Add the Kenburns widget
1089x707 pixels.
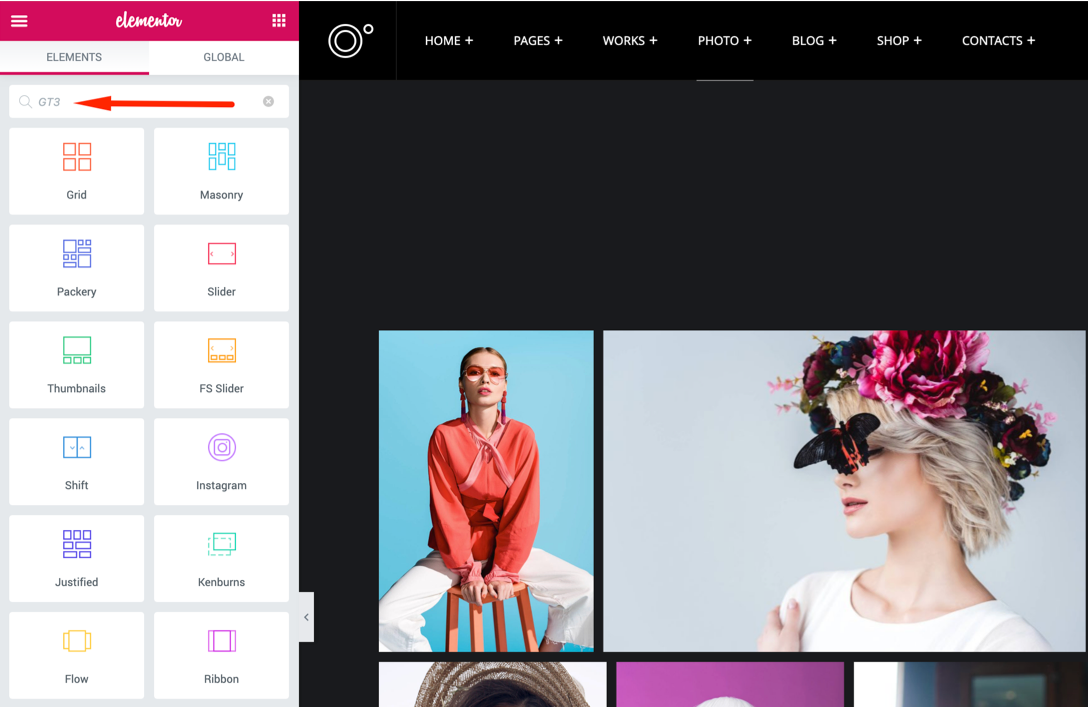coord(222,558)
